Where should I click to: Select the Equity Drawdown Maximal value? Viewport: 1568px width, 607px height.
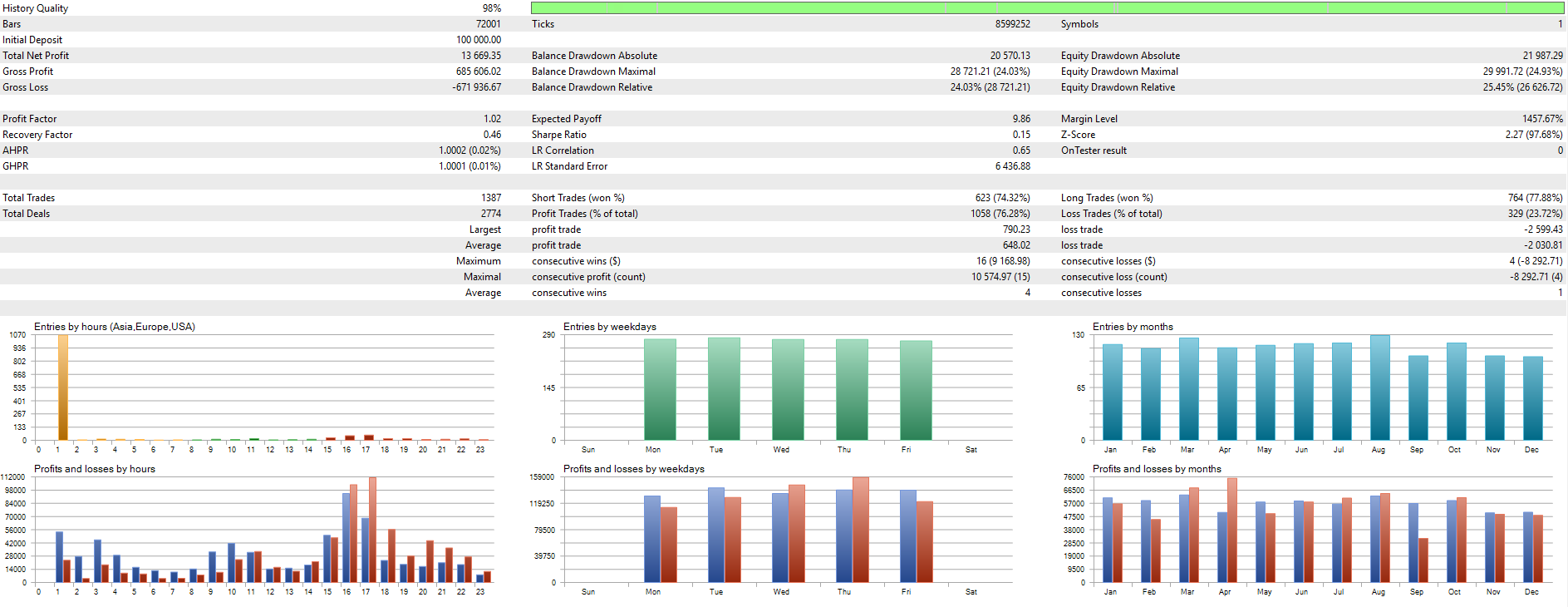pyautogui.click(x=1521, y=72)
